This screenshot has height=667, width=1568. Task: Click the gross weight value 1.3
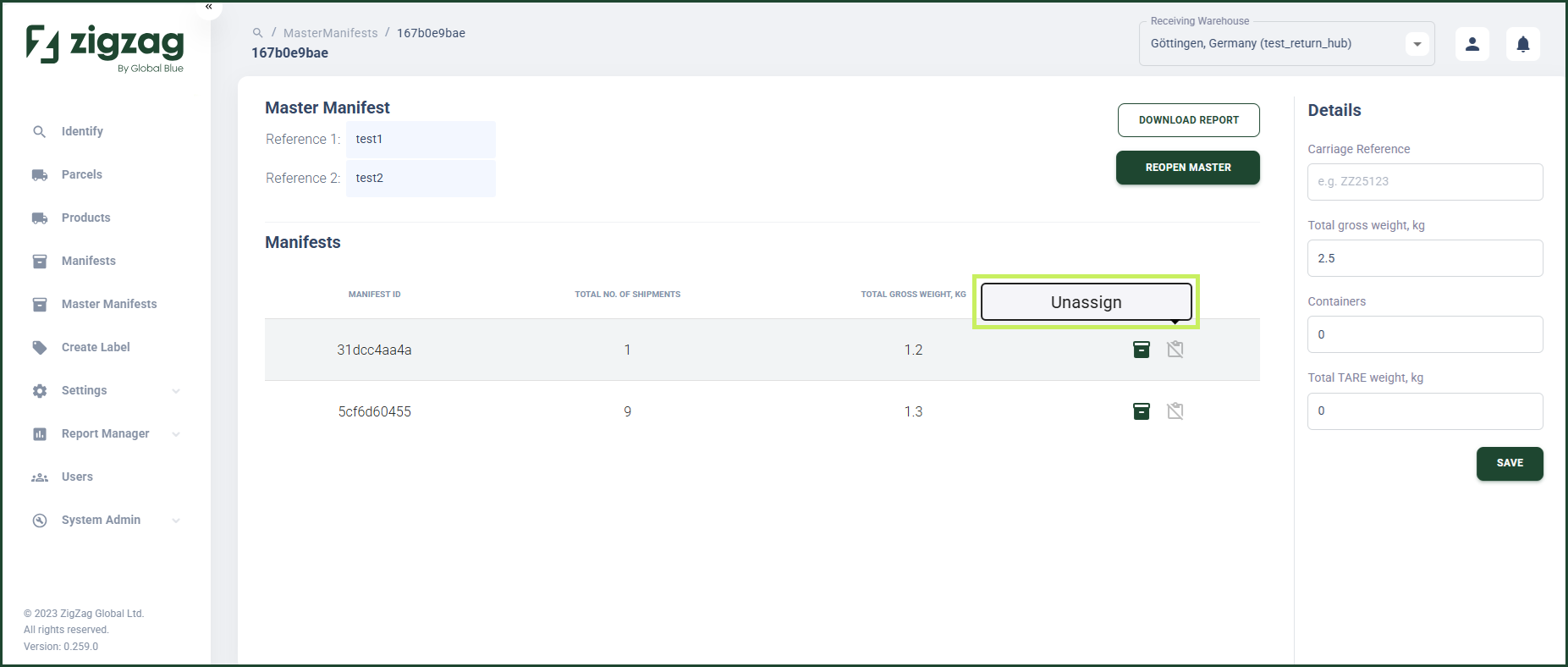(x=913, y=412)
